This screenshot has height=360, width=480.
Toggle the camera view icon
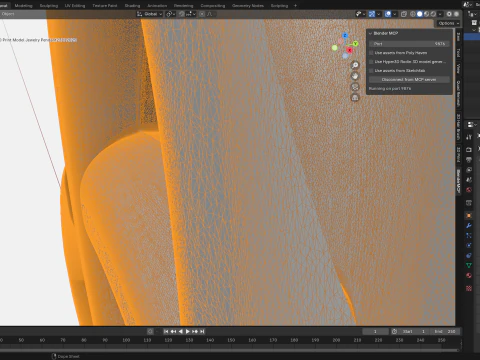point(355,87)
